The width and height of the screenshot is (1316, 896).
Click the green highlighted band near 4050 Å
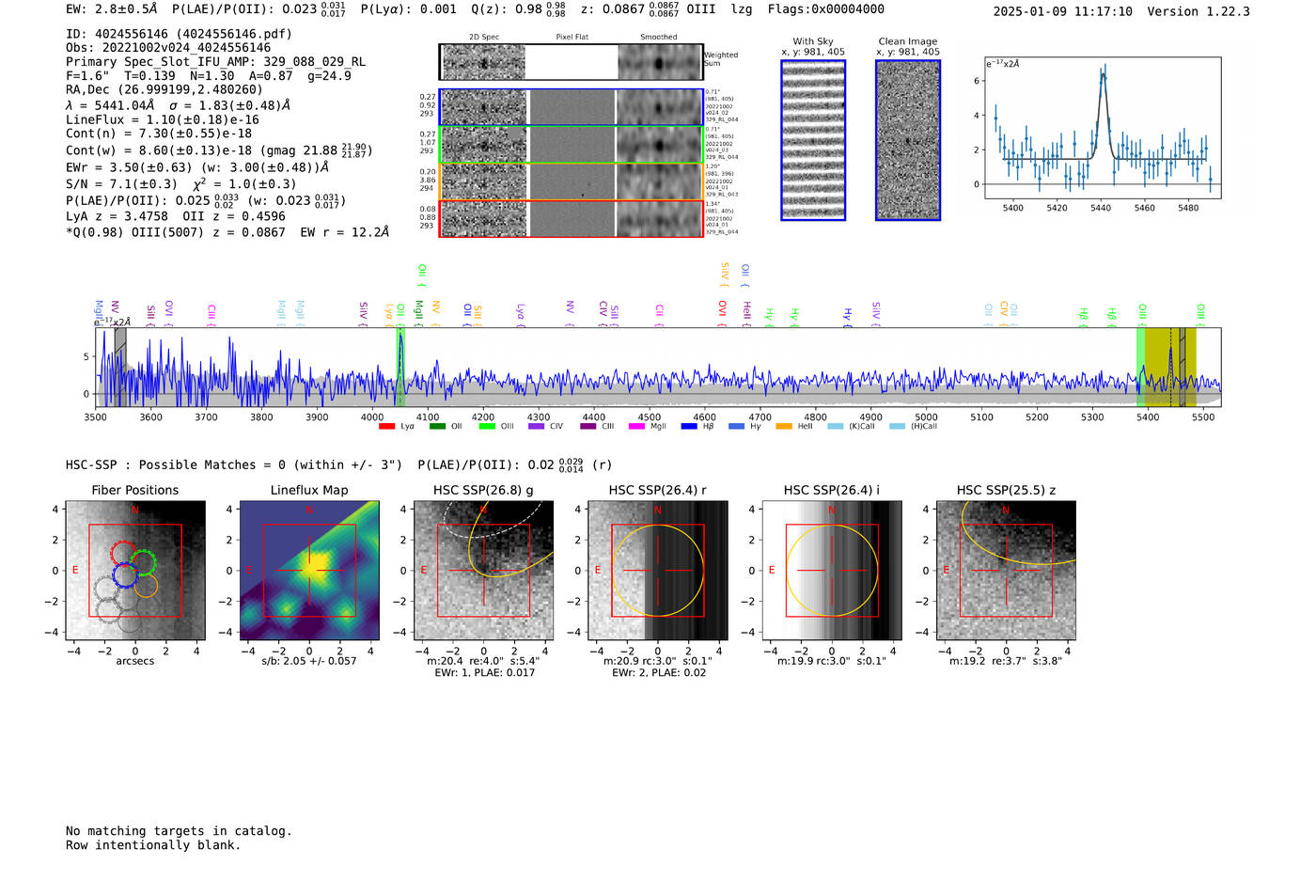pos(400,368)
